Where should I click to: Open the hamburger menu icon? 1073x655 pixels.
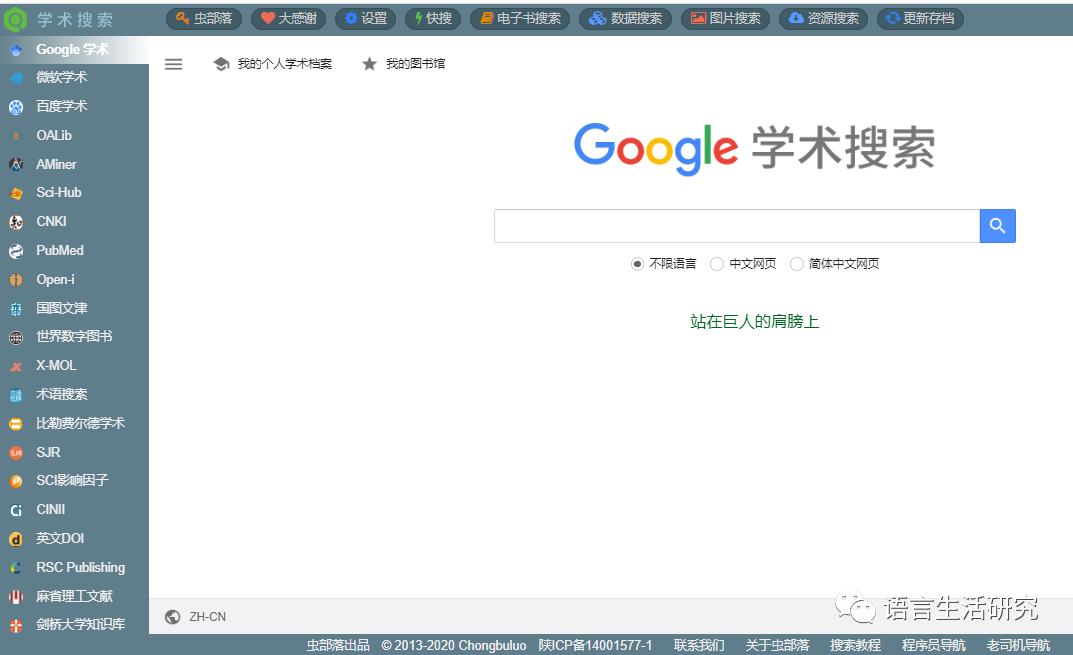point(174,64)
